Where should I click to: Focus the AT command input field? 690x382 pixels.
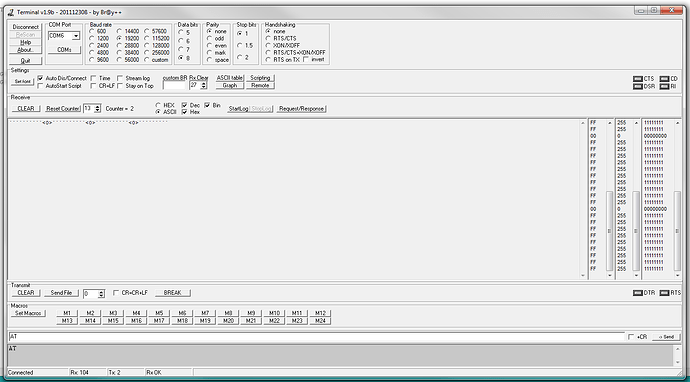(316, 337)
